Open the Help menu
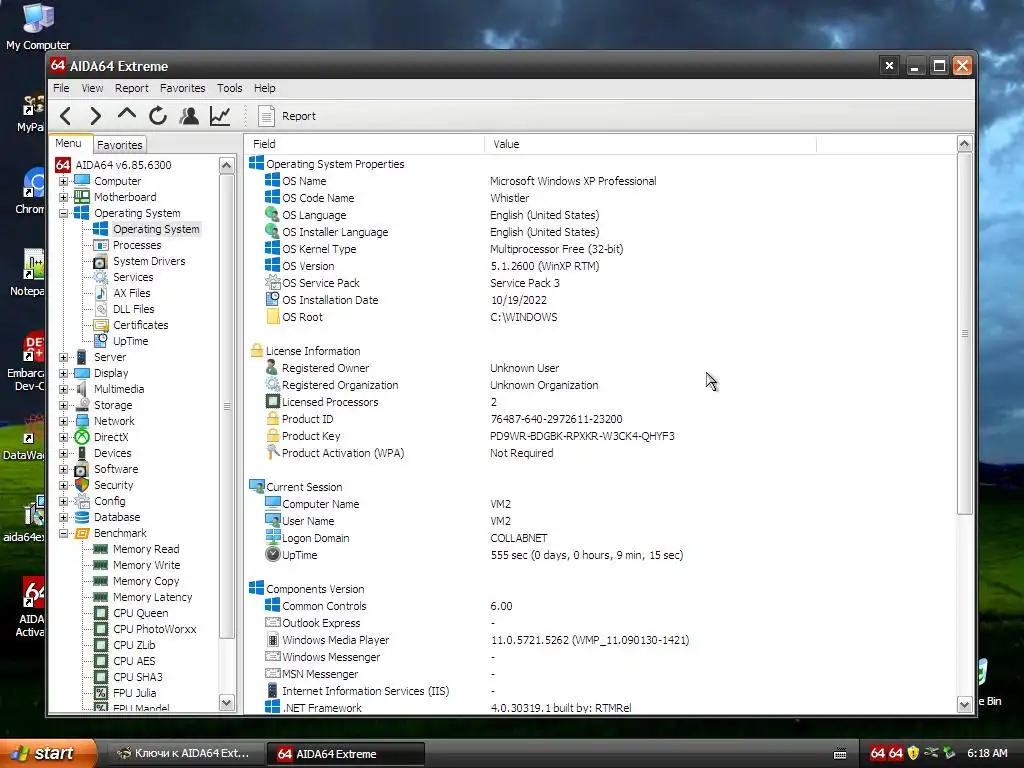Viewport: 1024px width, 768px height. 264,88
